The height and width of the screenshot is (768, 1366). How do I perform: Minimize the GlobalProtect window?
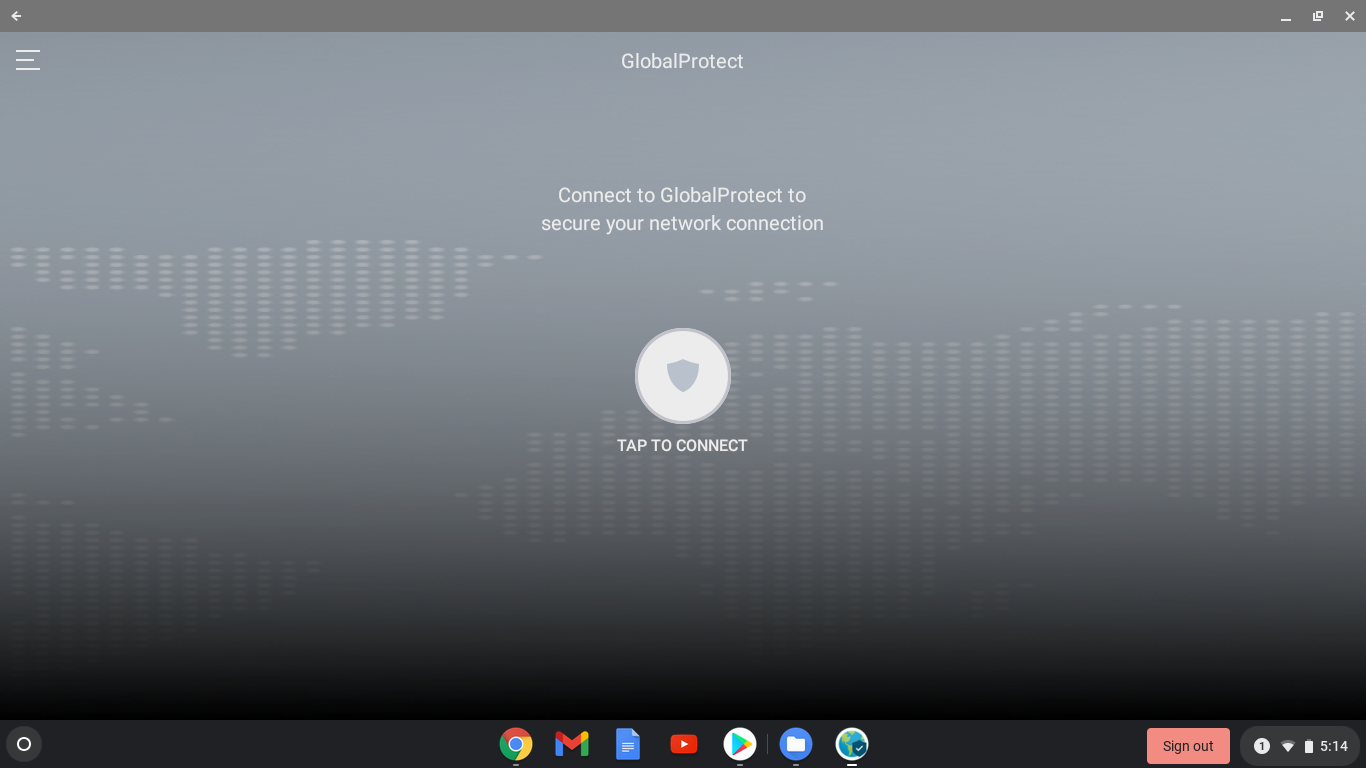point(1285,16)
